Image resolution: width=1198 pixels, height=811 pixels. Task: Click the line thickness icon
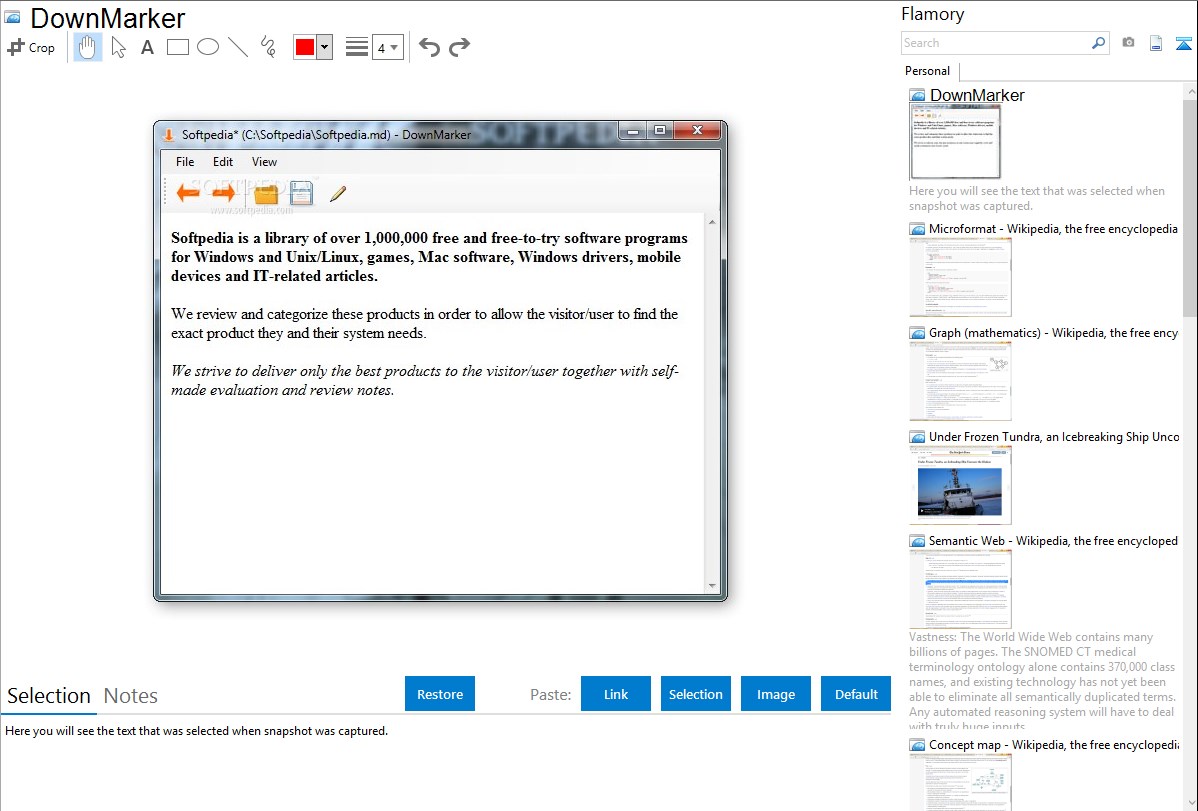[x=357, y=47]
